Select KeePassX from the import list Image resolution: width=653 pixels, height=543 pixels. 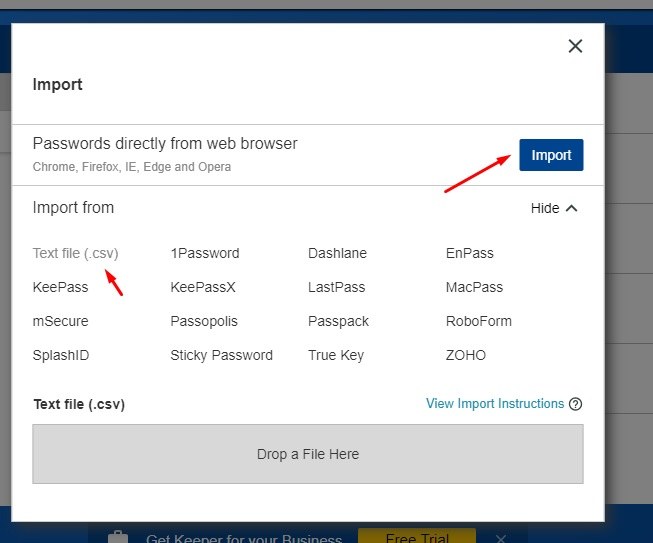pyautogui.click(x=203, y=287)
